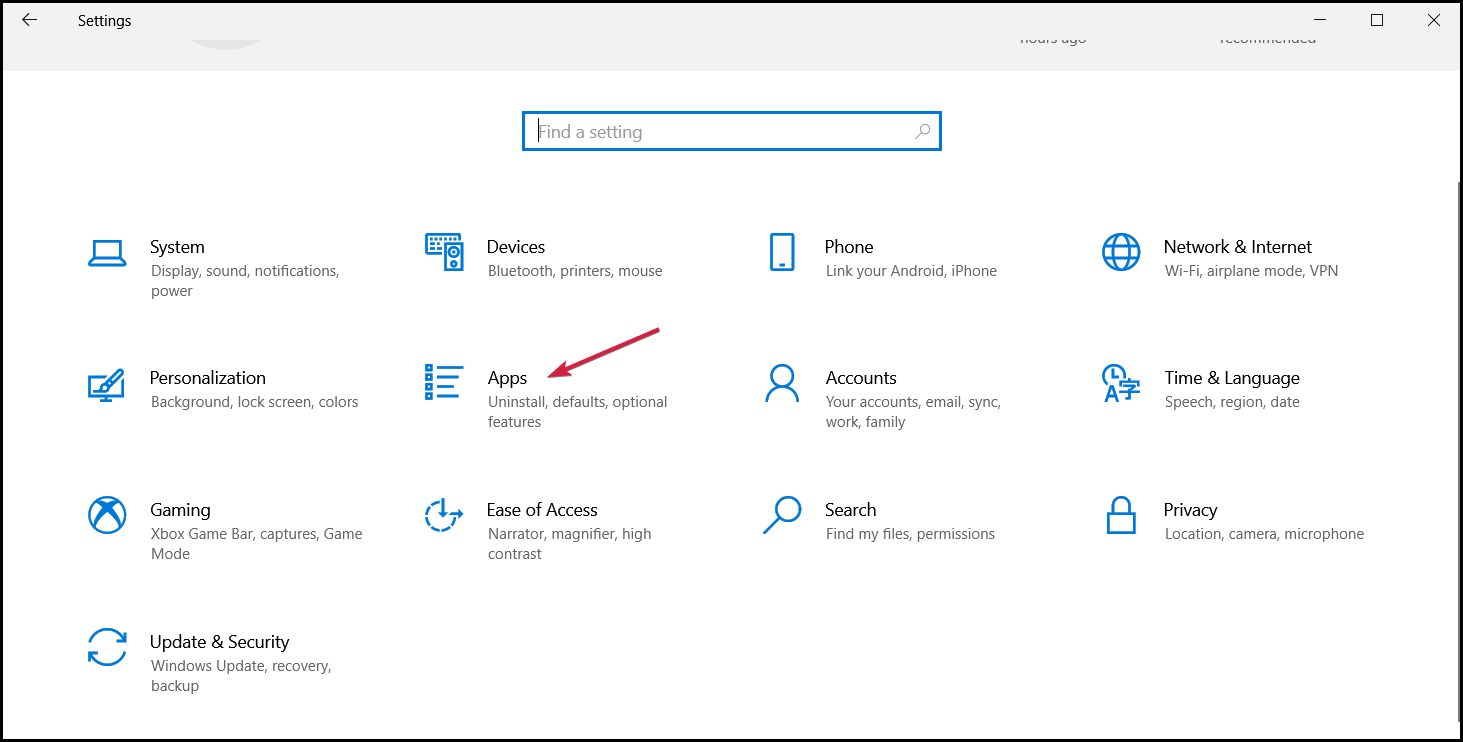
Task: Open Search settings via the magnifier icon
Action: tap(782, 516)
